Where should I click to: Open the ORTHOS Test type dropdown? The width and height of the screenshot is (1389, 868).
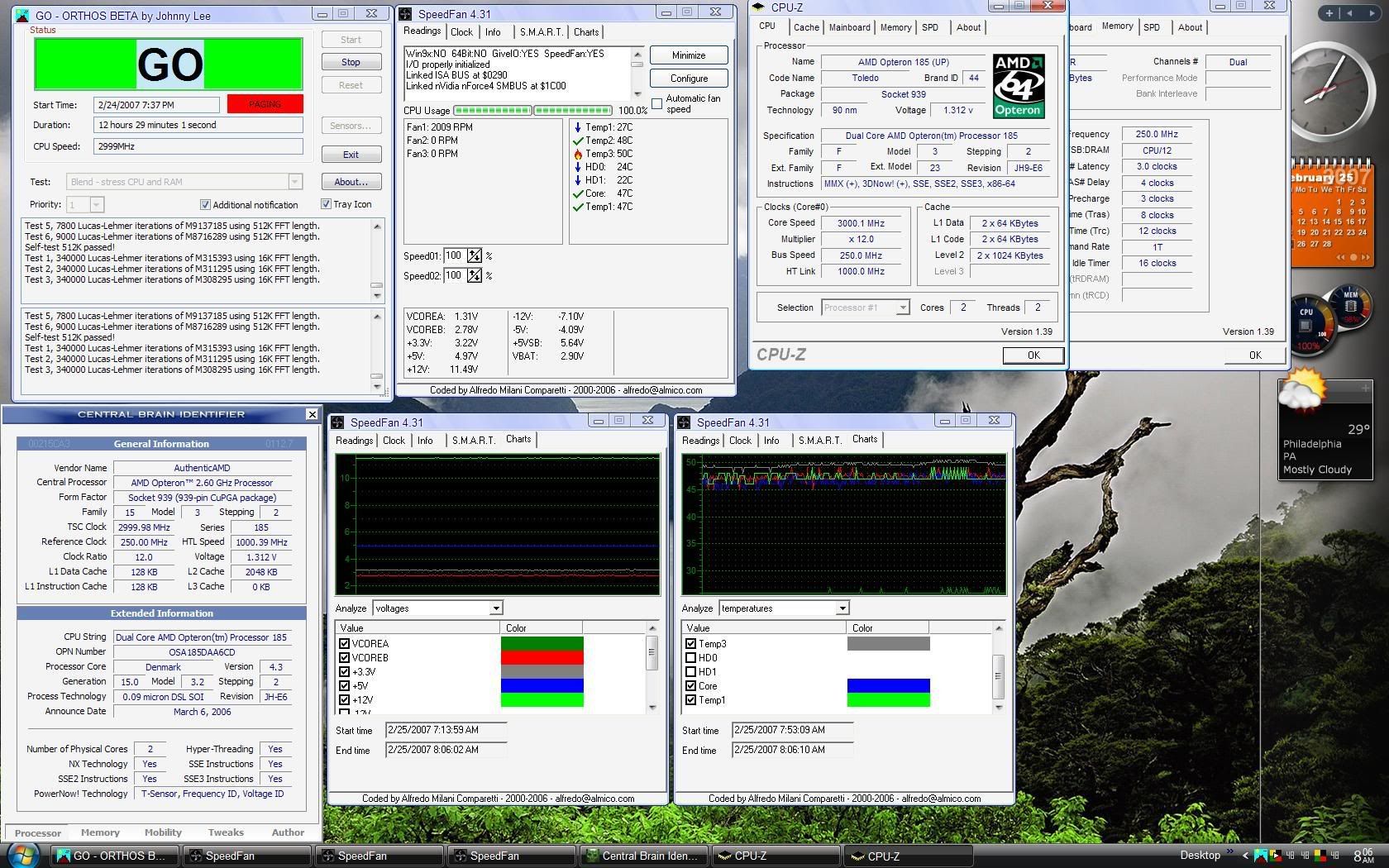tap(294, 182)
